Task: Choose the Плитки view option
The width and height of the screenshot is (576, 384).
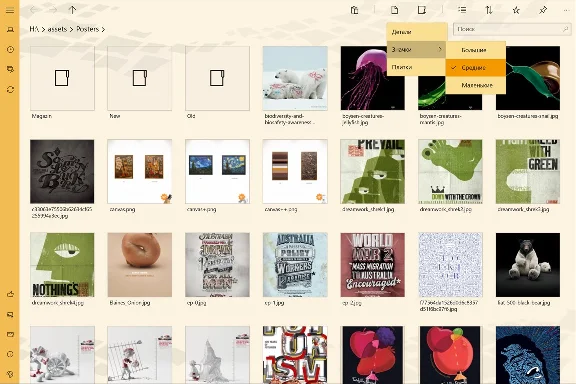Action: [x=417, y=67]
